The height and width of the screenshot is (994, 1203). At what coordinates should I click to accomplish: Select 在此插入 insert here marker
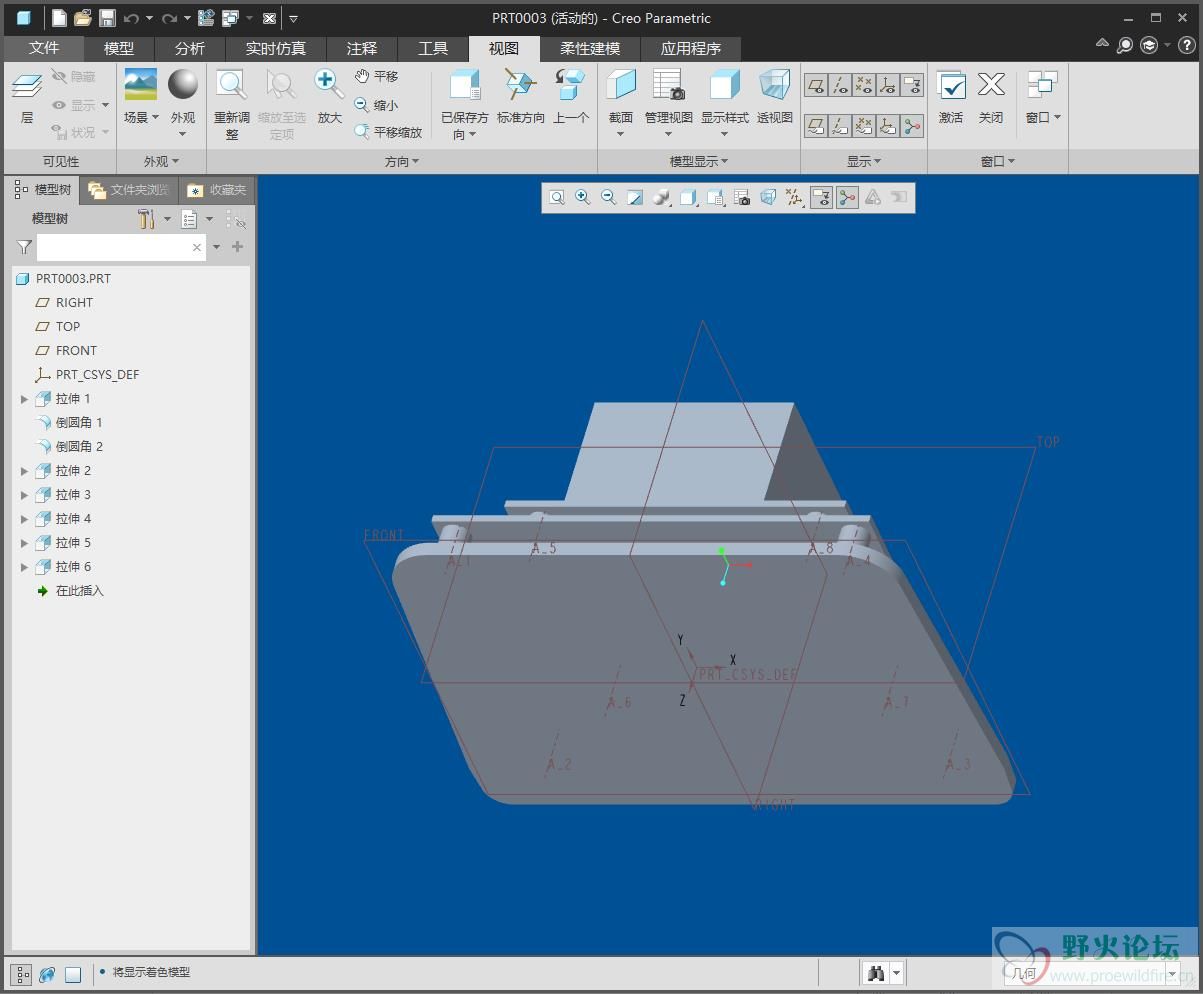79,591
